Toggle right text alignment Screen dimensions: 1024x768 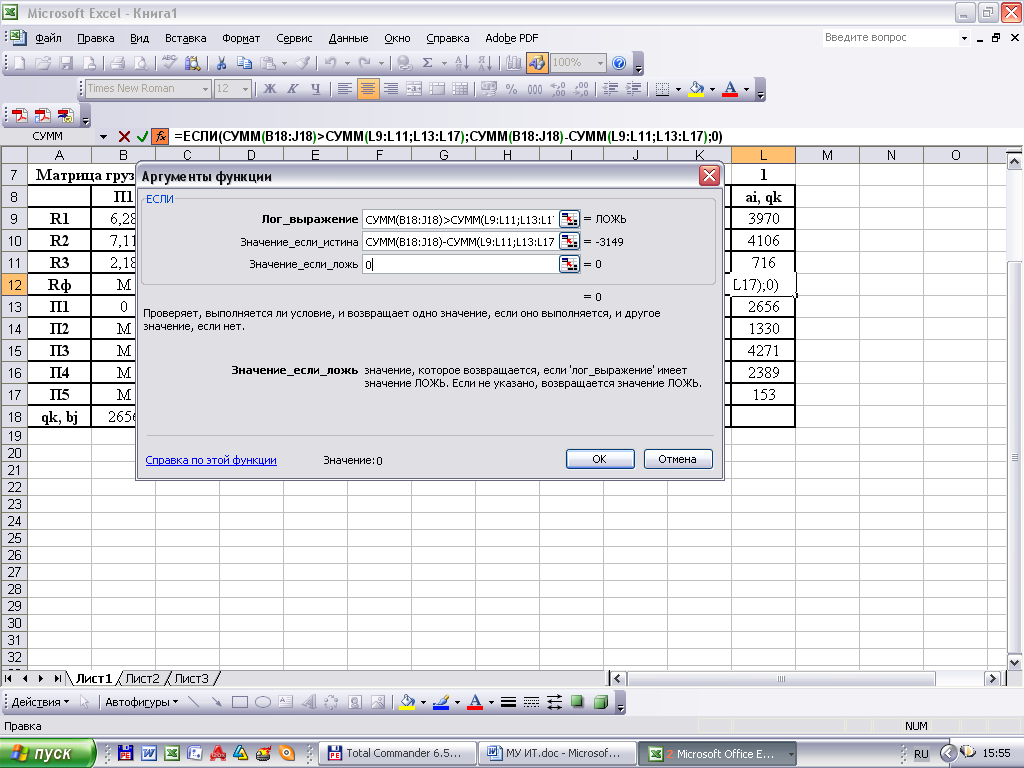click(391, 89)
